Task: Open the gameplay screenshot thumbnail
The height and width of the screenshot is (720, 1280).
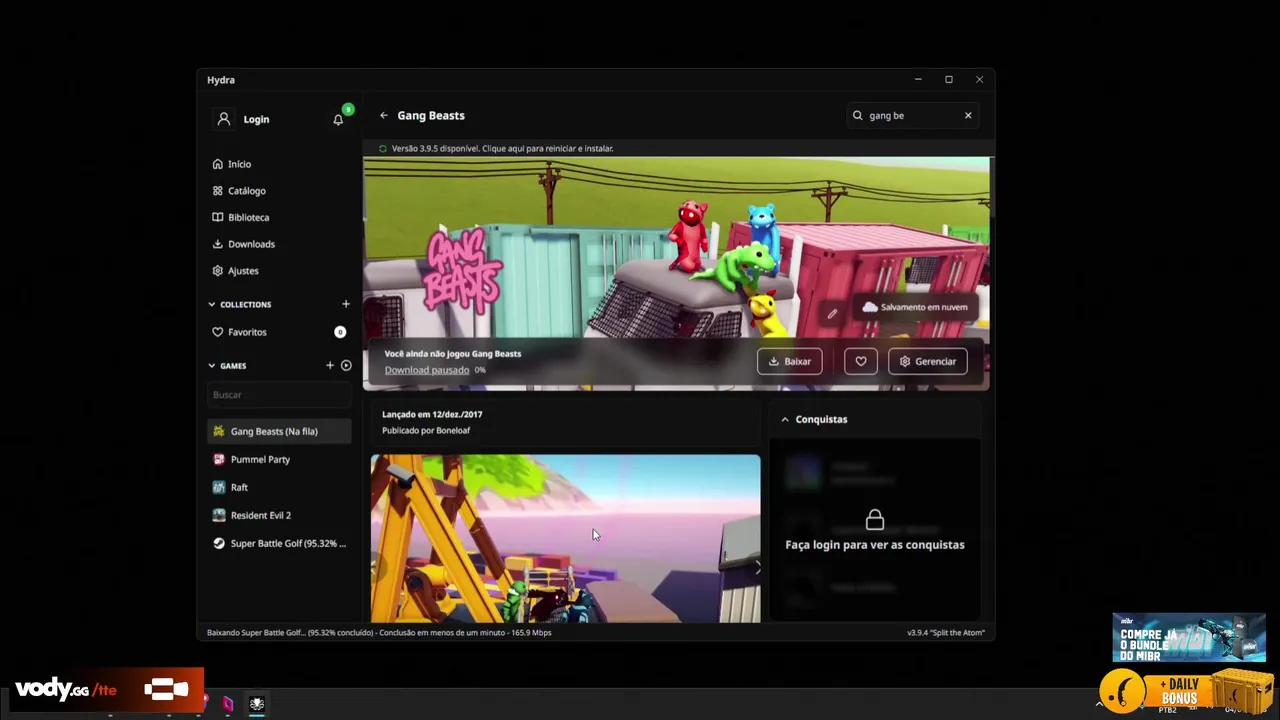Action: click(x=565, y=539)
